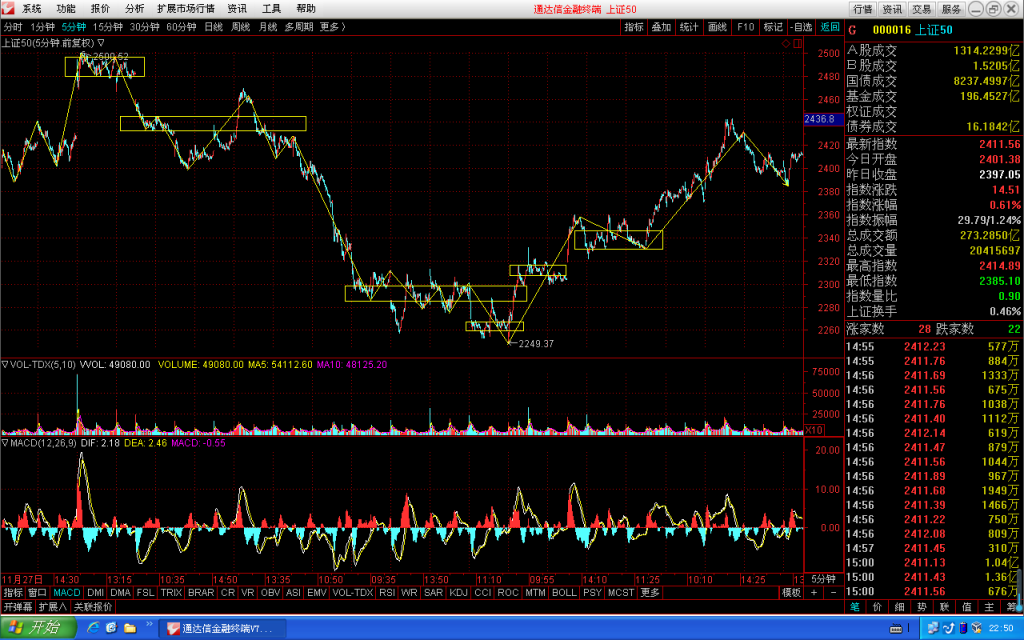Click the 交易 button in title bar
Screen dimensions: 1024x640
point(921,8)
